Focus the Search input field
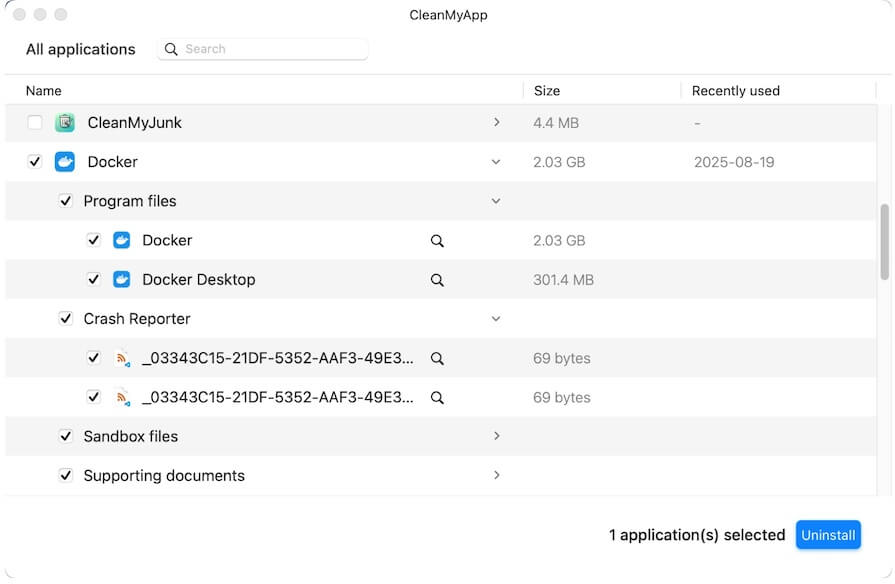 coord(263,49)
